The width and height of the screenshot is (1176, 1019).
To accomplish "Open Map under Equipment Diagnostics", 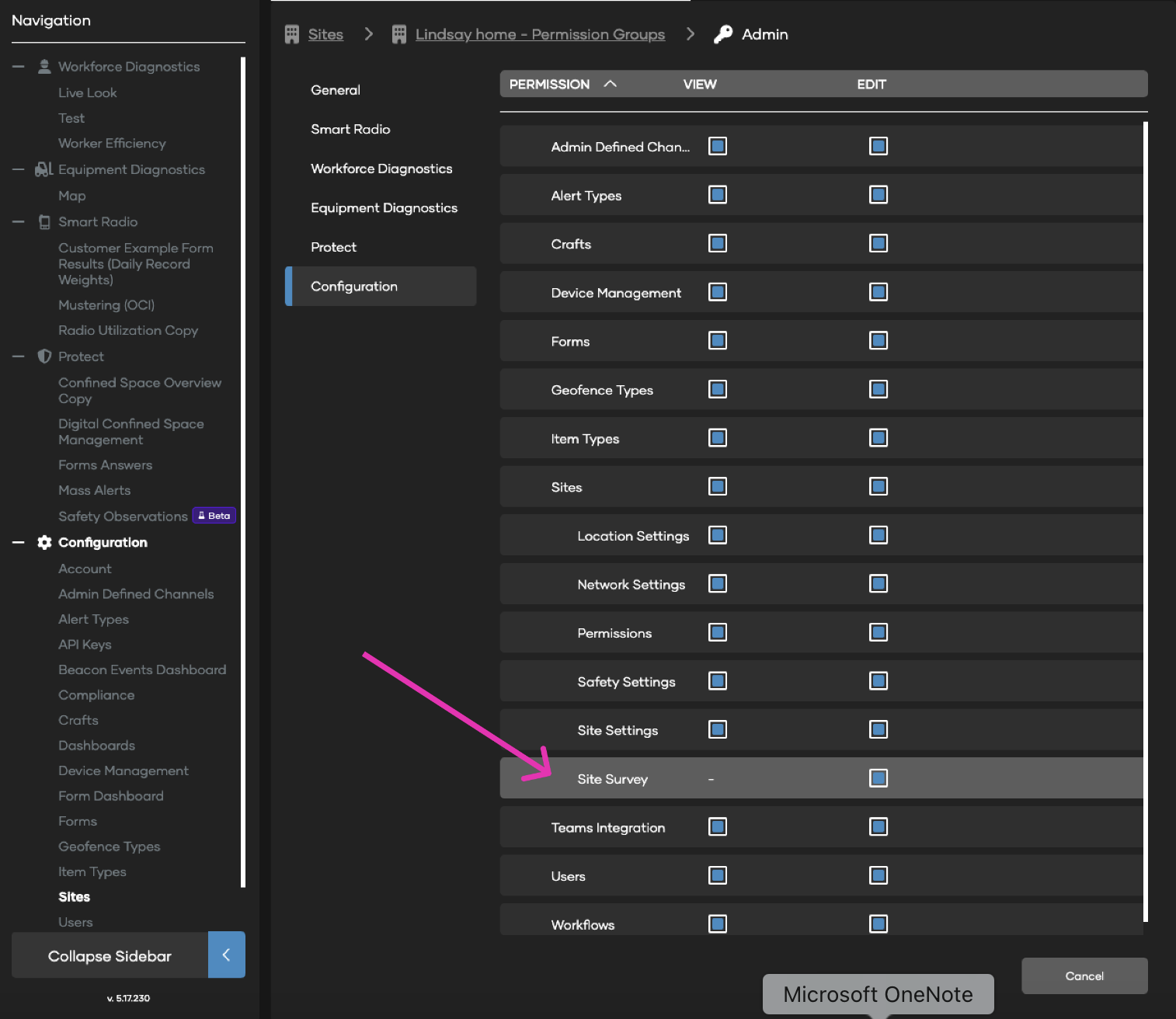I will tap(72, 196).
